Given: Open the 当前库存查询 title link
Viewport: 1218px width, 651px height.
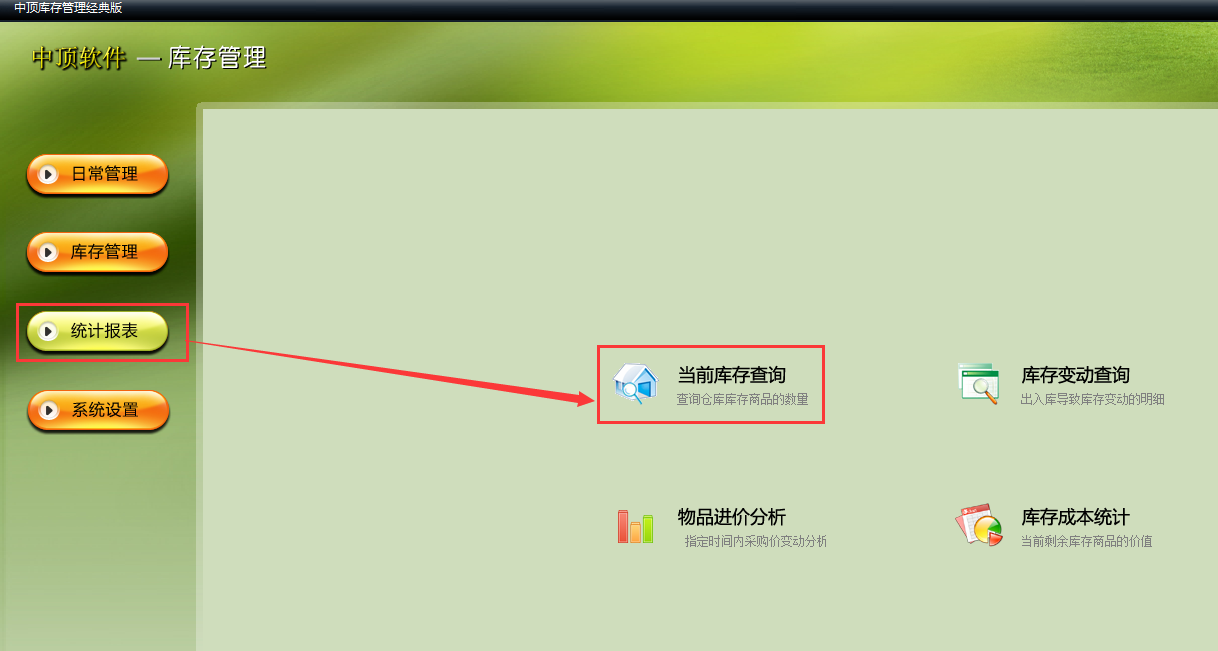Looking at the screenshot, I should click(732, 376).
